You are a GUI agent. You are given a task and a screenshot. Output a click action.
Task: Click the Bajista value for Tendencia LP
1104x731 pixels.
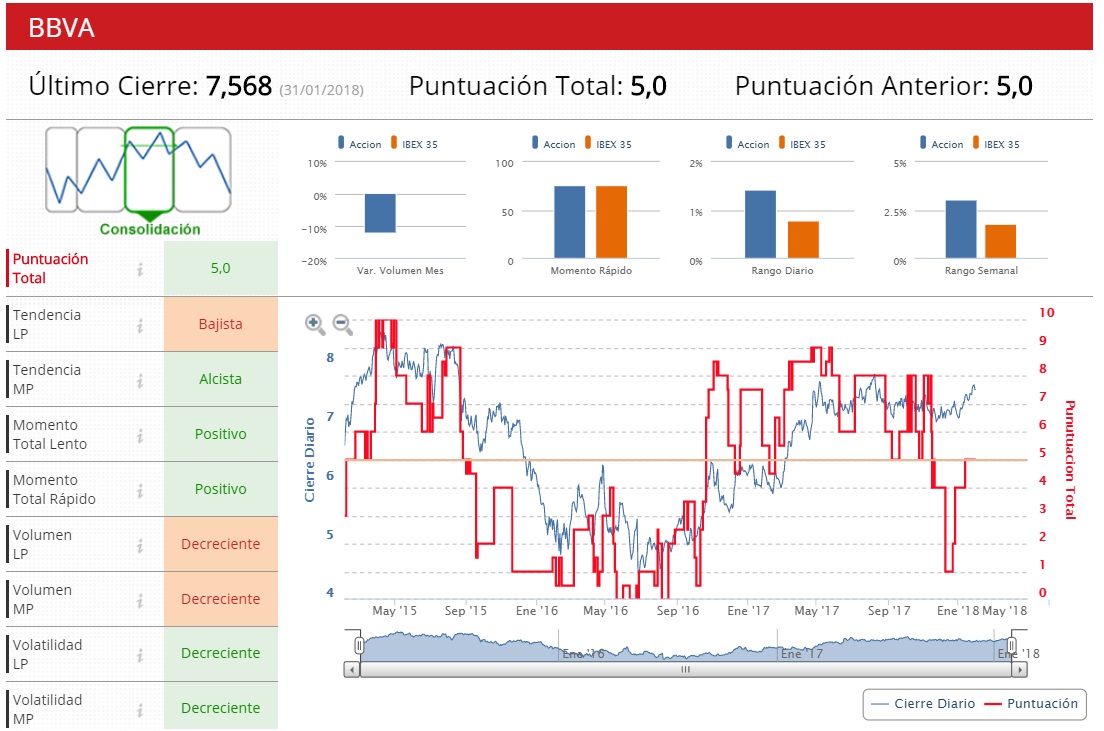point(220,324)
